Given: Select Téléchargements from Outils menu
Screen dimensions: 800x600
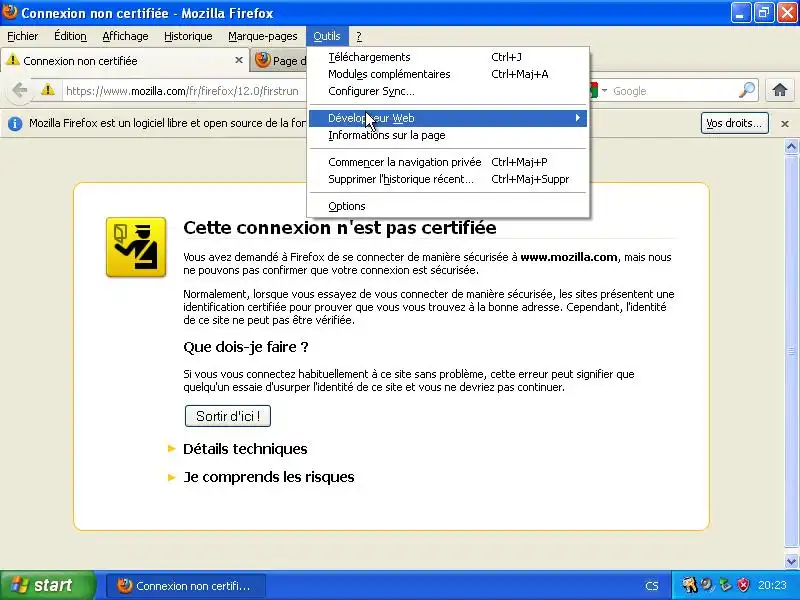Looking at the screenshot, I should [448, 57].
